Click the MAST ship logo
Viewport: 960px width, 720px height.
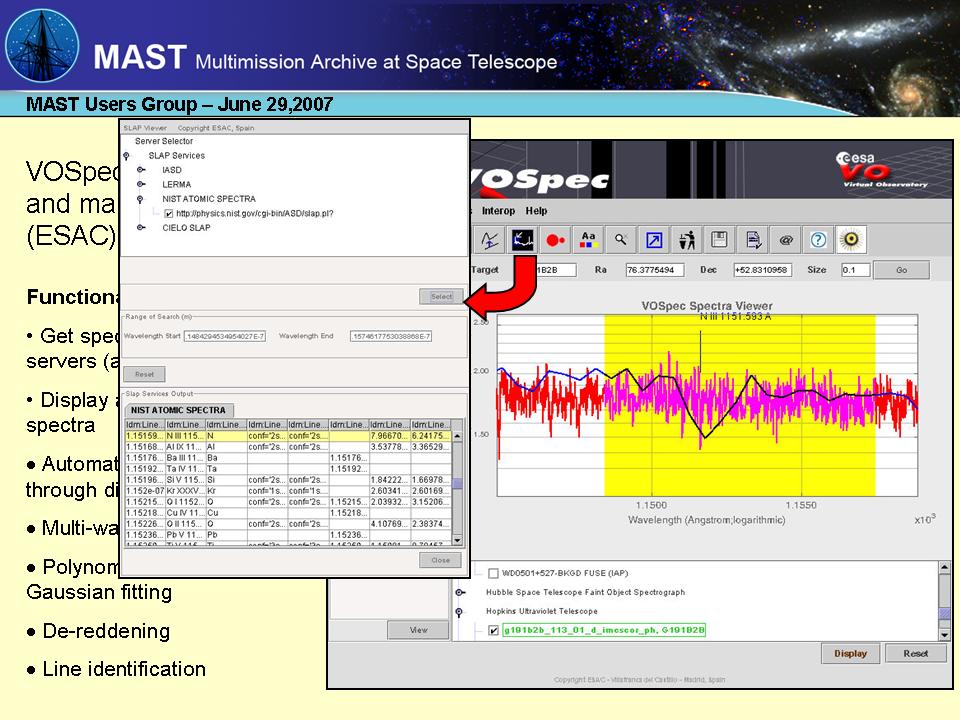(x=42, y=46)
